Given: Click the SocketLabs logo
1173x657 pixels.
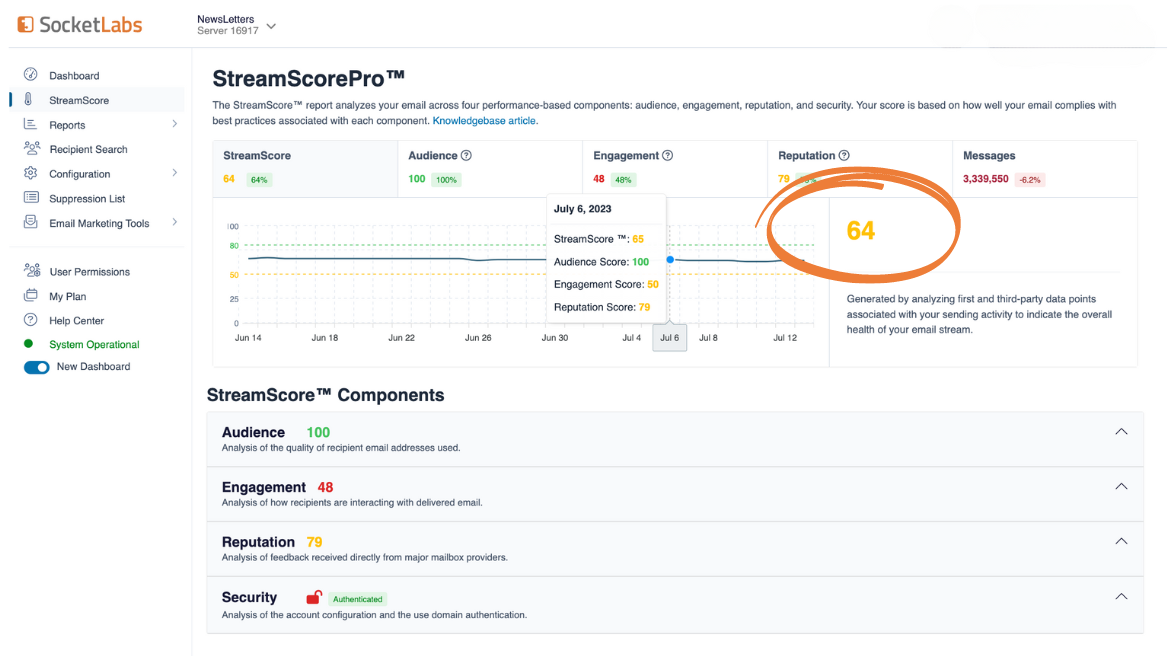Looking at the screenshot, I should click(80, 25).
